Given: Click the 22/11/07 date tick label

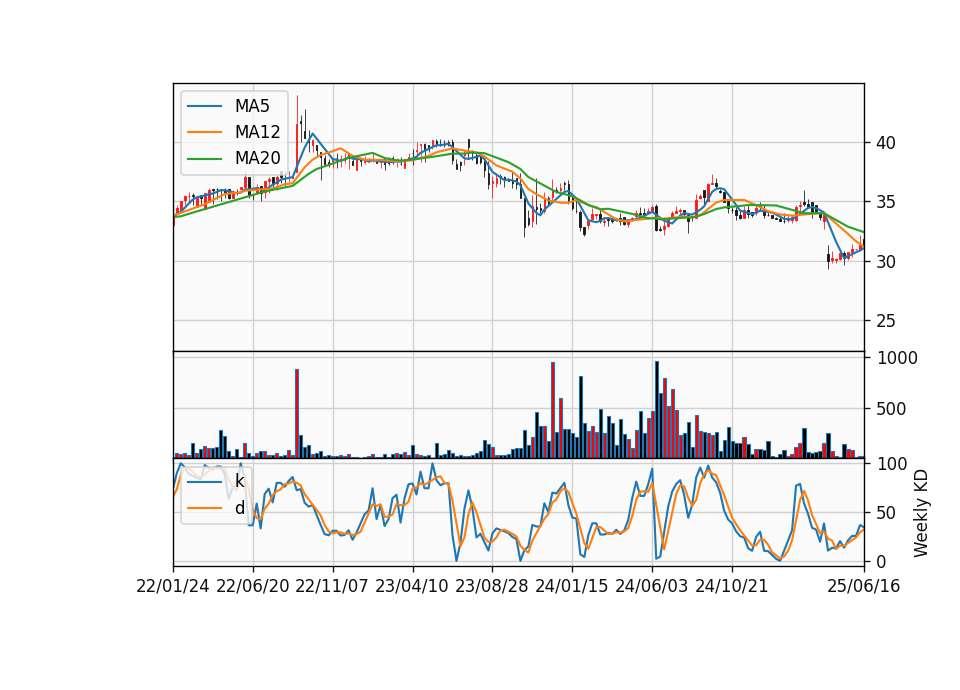Looking at the screenshot, I should point(332,586).
